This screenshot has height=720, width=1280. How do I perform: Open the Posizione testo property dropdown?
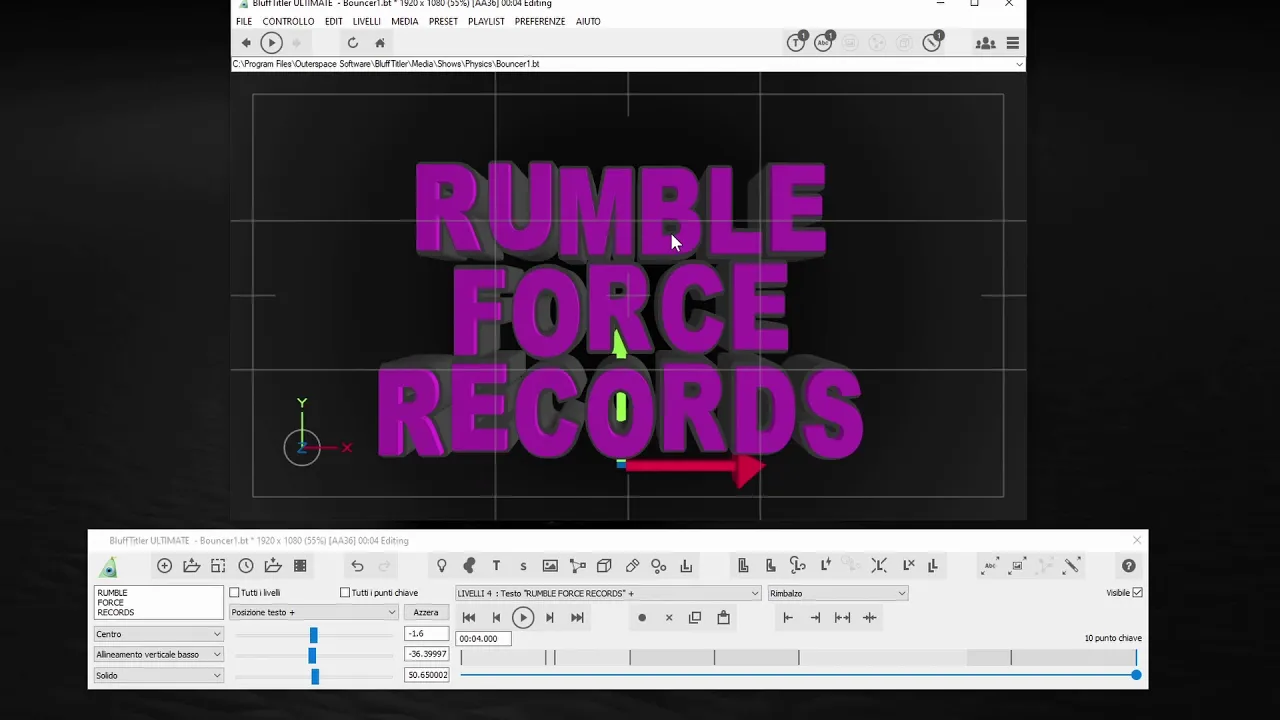pyautogui.click(x=313, y=612)
